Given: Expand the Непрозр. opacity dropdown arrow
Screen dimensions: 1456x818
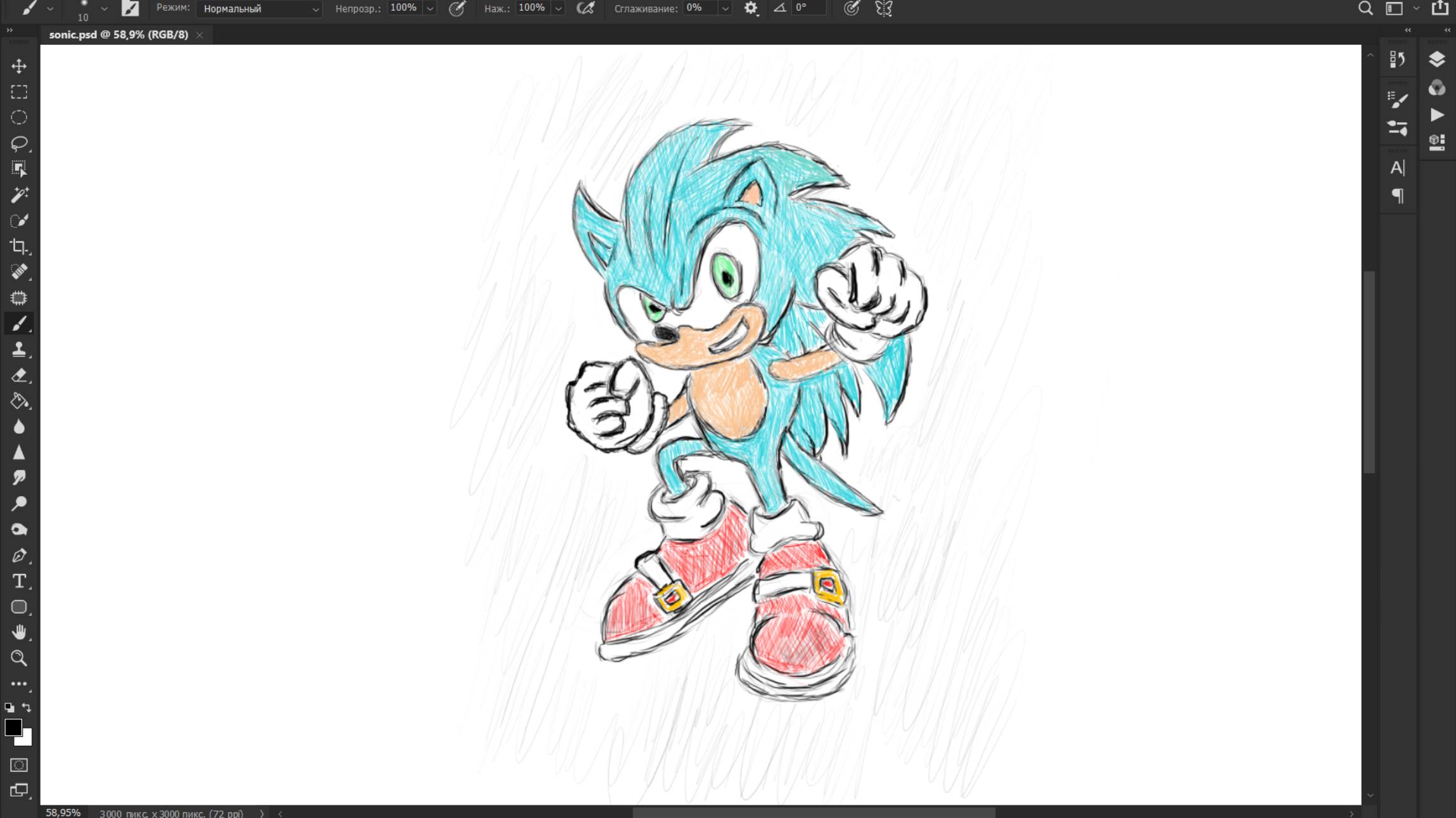Looking at the screenshot, I should [x=430, y=9].
